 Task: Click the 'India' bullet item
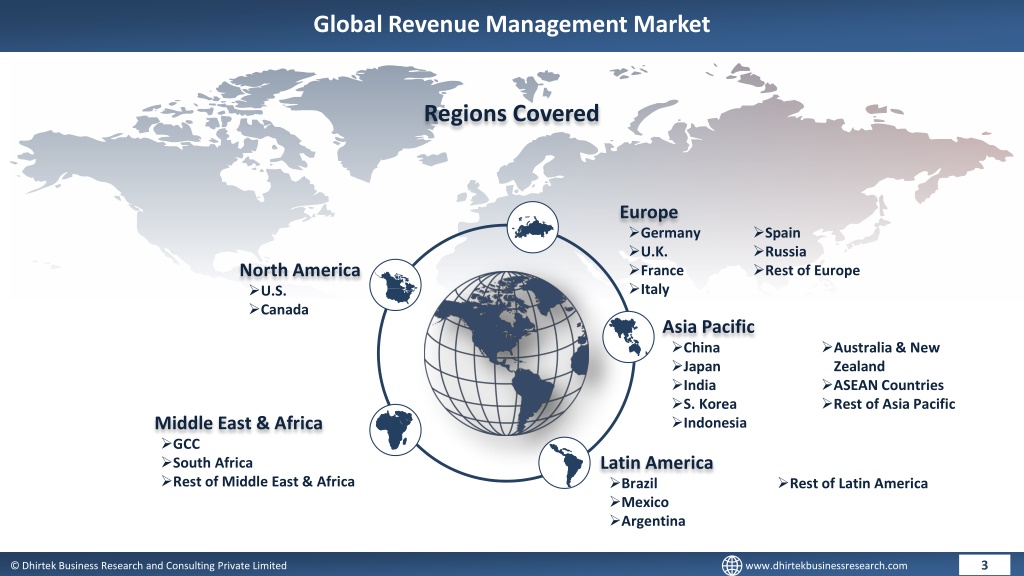[694, 385]
